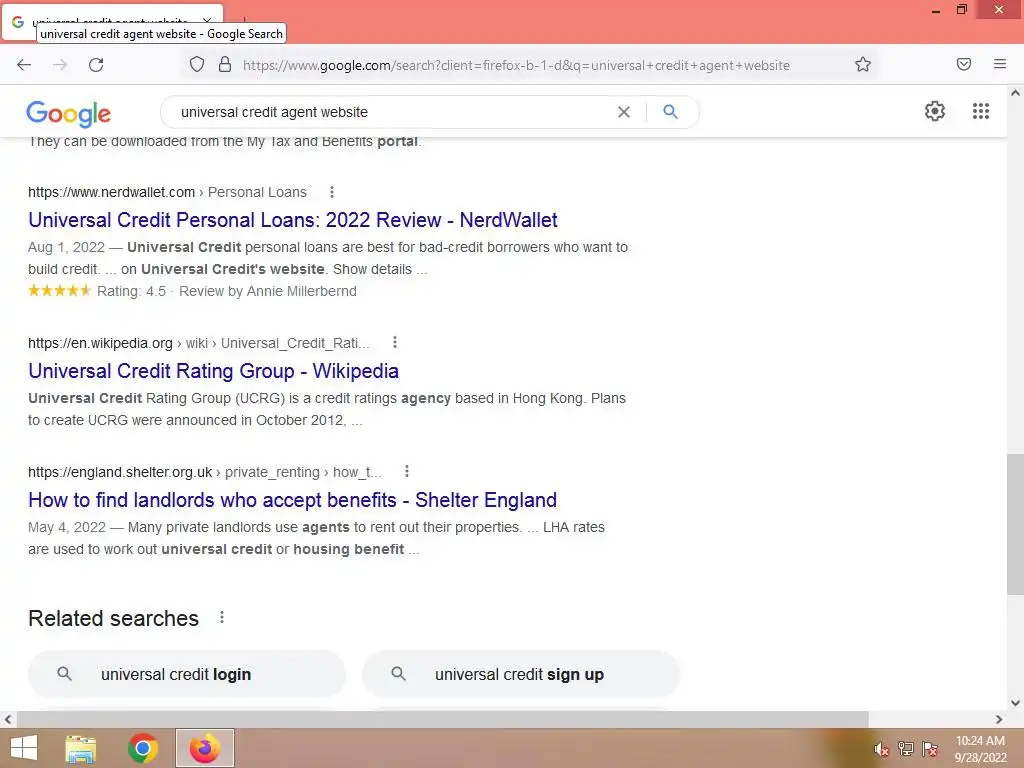Click the vertical scrollbar thumb
Viewport: 1024px width, 768px height.
coord(1015,524)
